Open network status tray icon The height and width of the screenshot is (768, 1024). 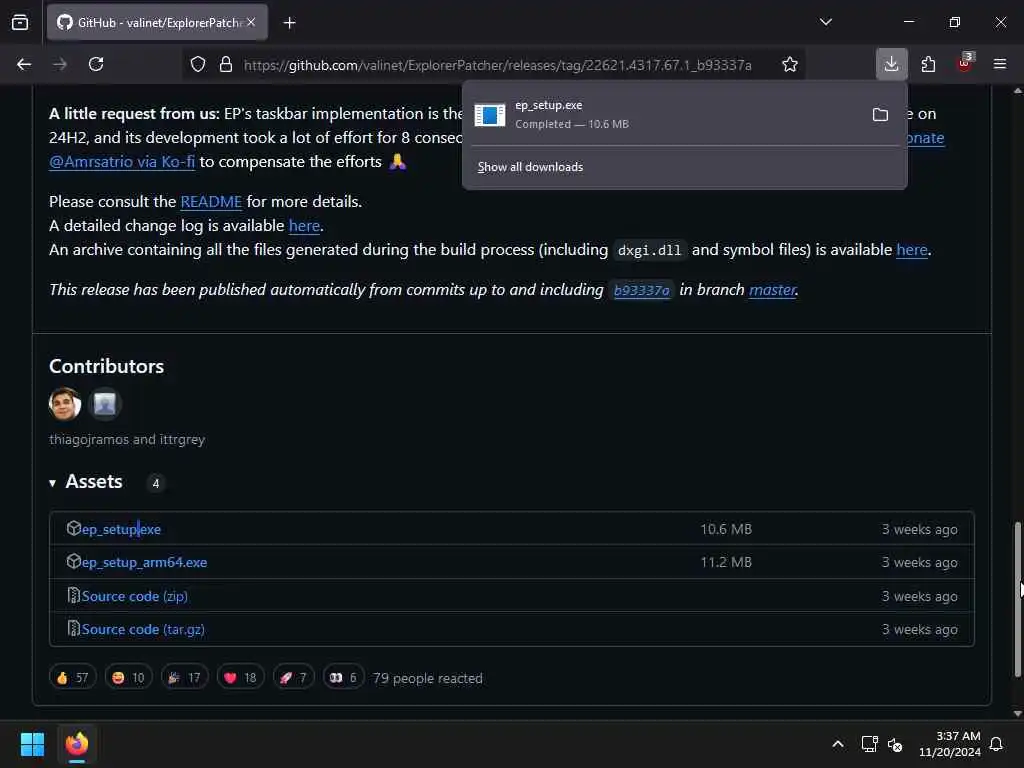(869, 744)
